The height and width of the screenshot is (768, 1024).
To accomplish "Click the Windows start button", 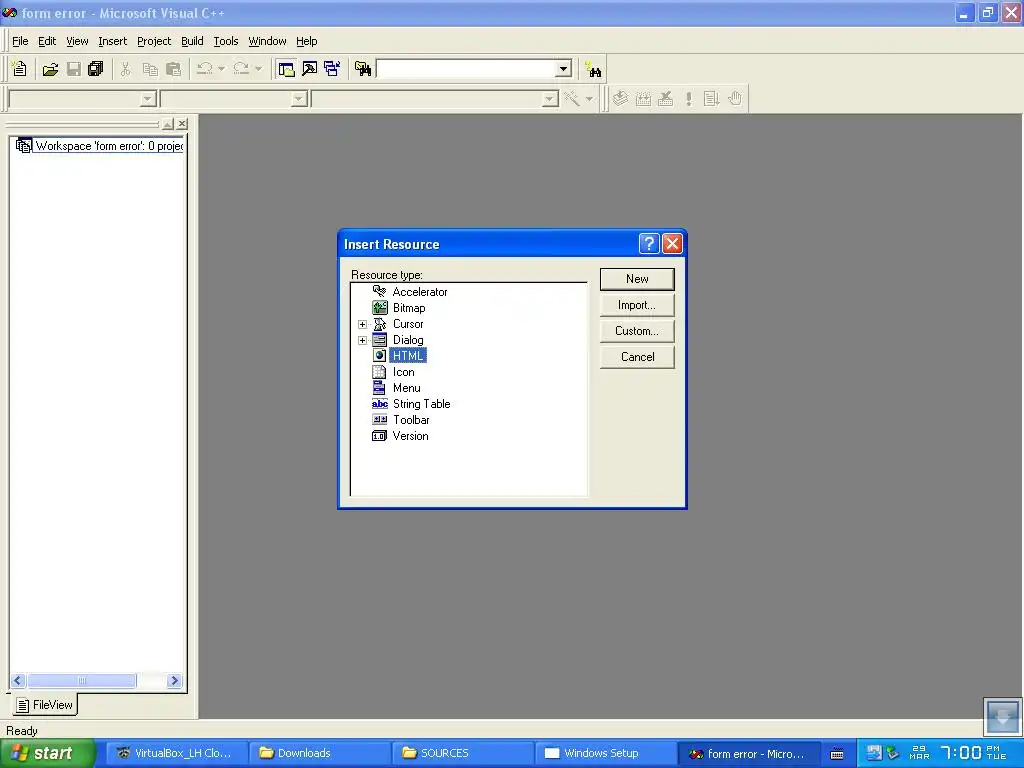I will click(x=47, y=753).
